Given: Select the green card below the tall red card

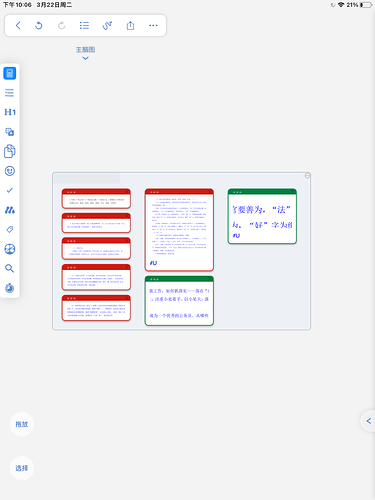Looking at the screenshot, I should (x=179, y=301).
